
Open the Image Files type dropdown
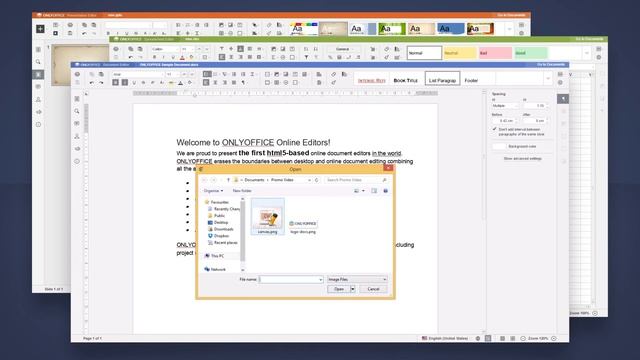coord(357,279)
